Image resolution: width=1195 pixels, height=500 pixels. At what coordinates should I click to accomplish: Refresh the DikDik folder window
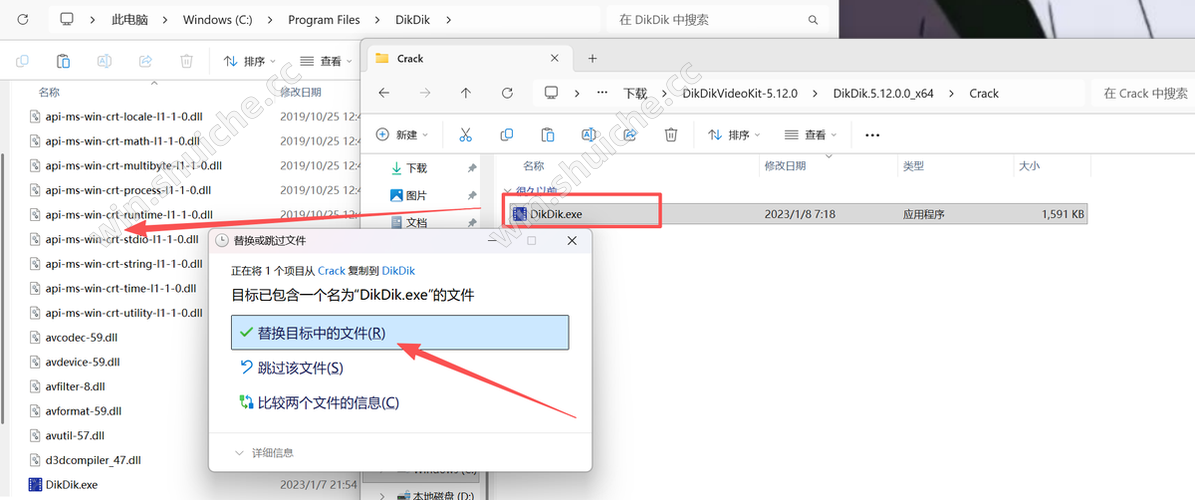click(23, 20)
